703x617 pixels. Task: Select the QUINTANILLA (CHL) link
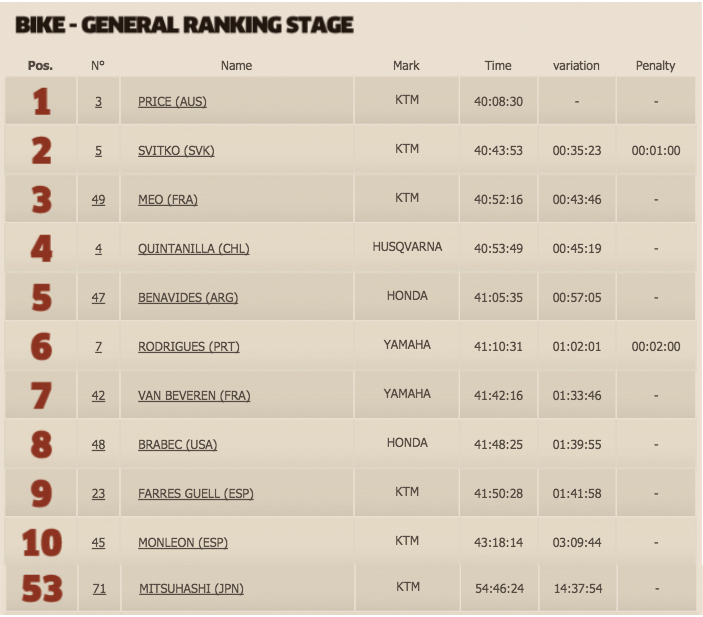click(194, 248)
